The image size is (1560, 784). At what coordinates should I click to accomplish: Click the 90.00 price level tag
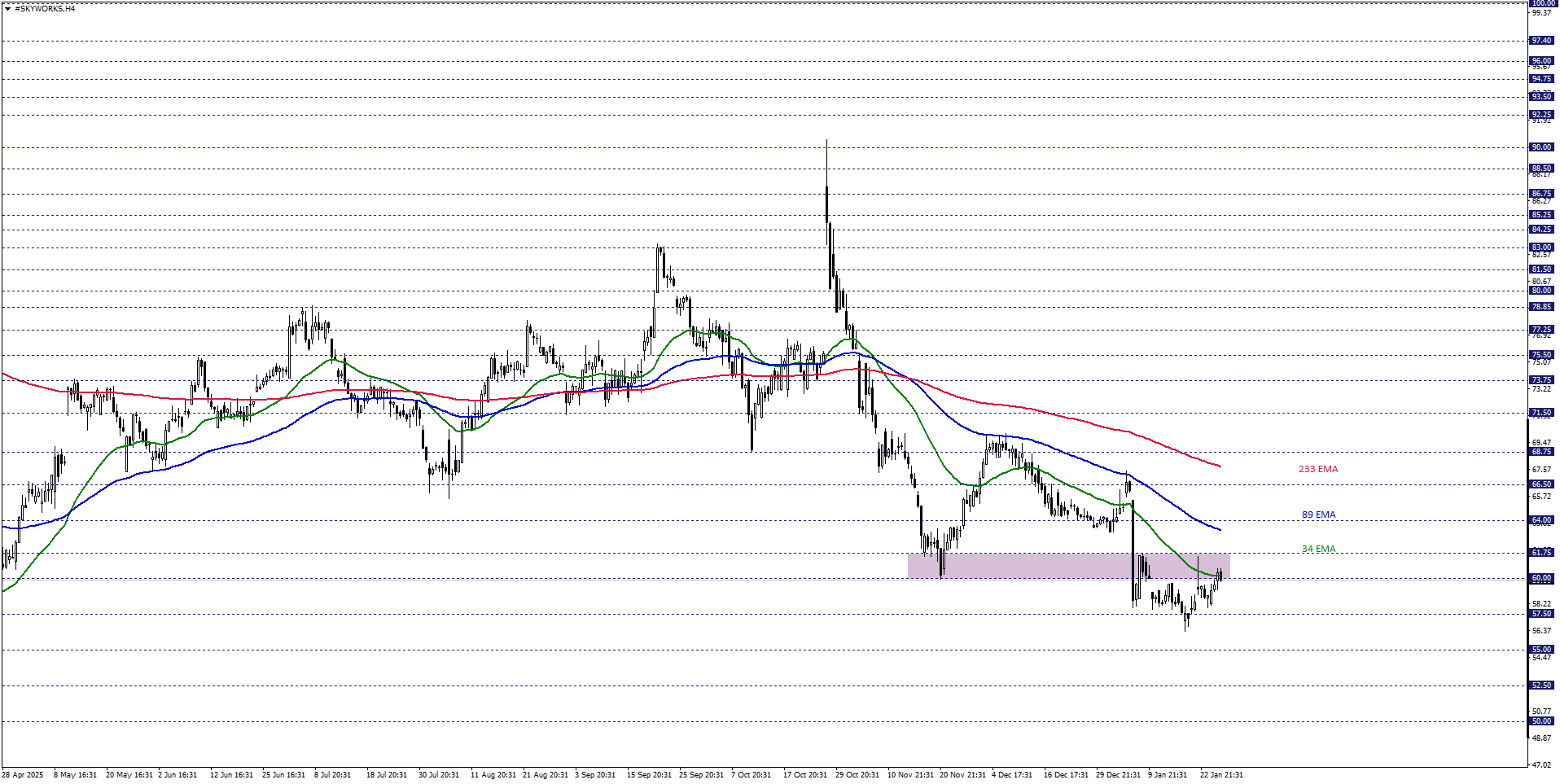click(x=1541, y=147)
